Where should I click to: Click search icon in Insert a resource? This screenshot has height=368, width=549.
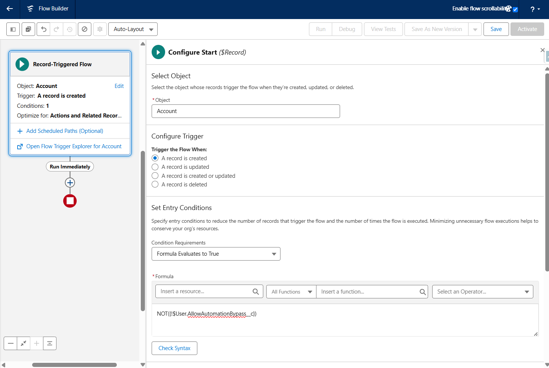pos(256,291)
